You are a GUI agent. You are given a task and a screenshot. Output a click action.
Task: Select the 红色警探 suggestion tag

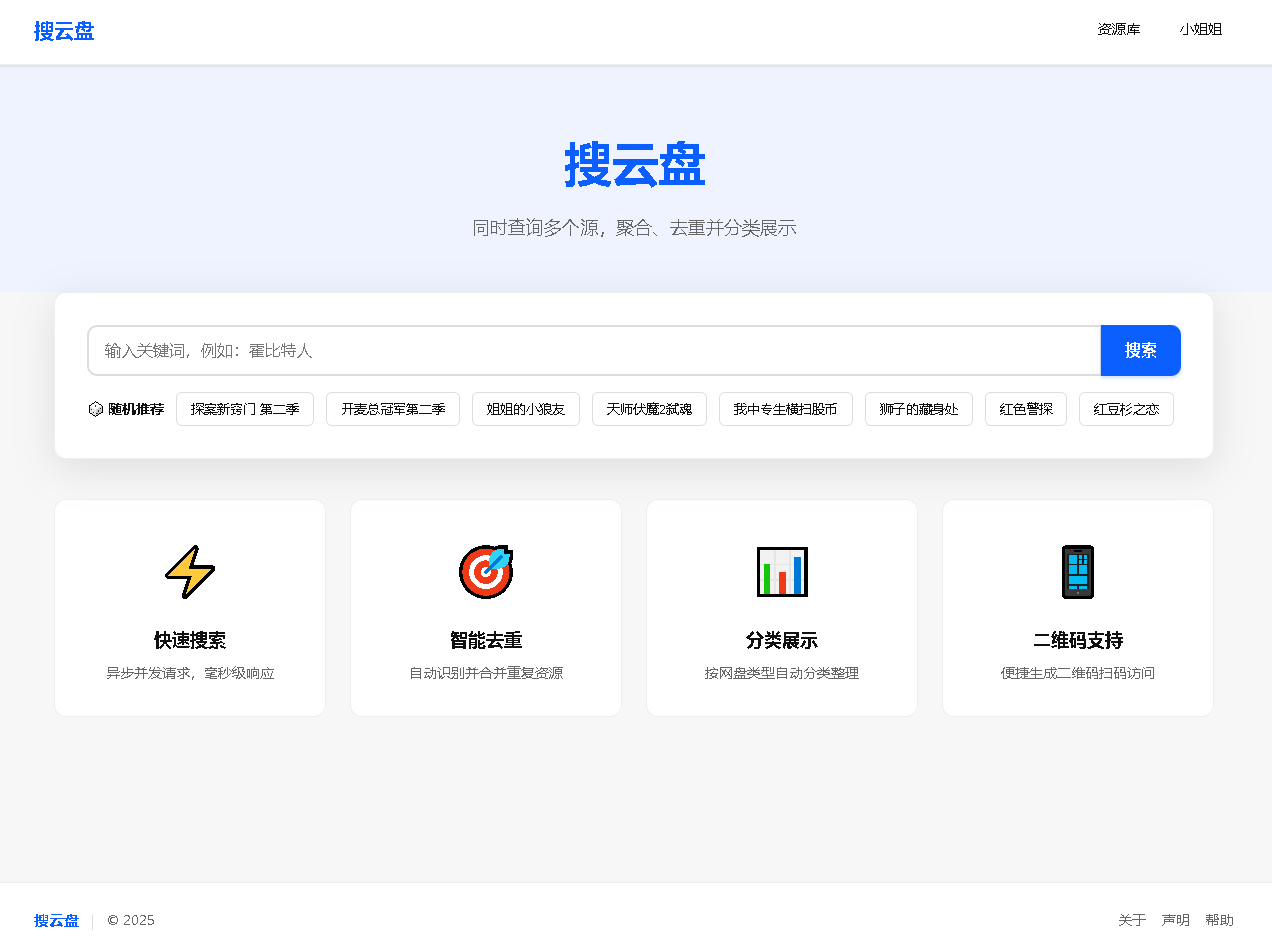1026,409
